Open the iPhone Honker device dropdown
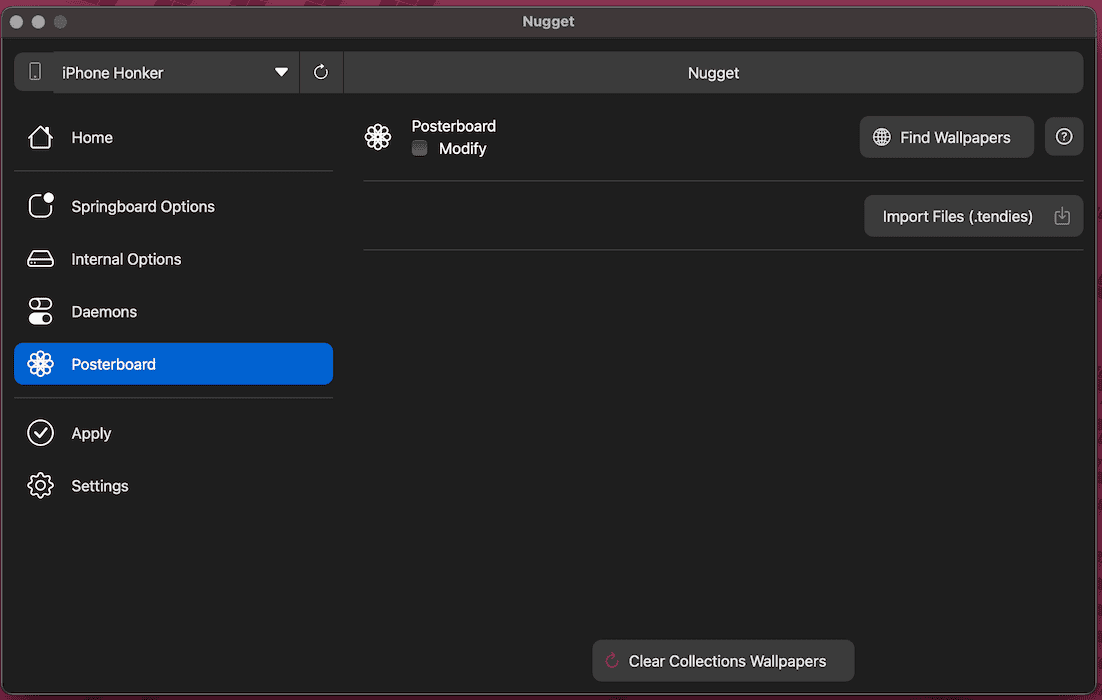Image resolution: width=1102 pixels, height=700 pixels. [160, 72]
